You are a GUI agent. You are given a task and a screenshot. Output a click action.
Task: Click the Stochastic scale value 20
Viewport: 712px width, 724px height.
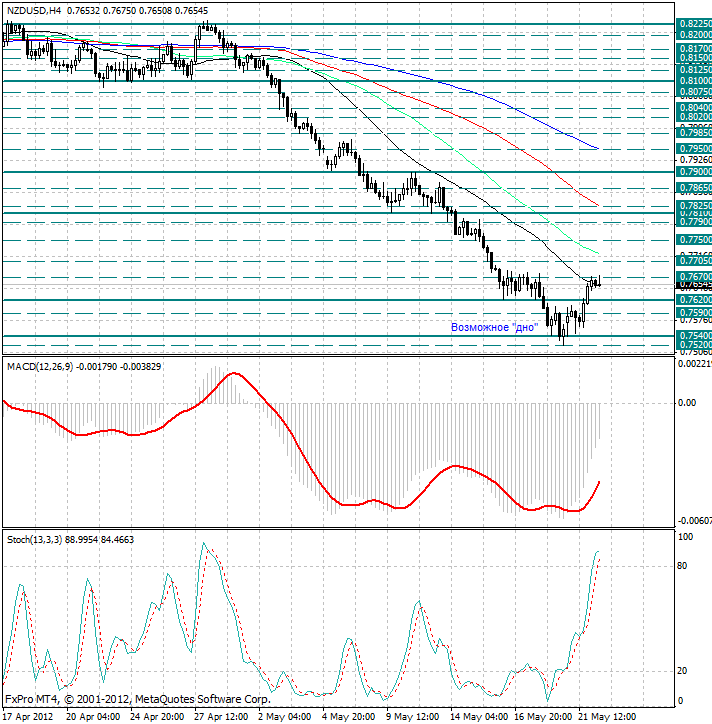[x=682, y=671]
